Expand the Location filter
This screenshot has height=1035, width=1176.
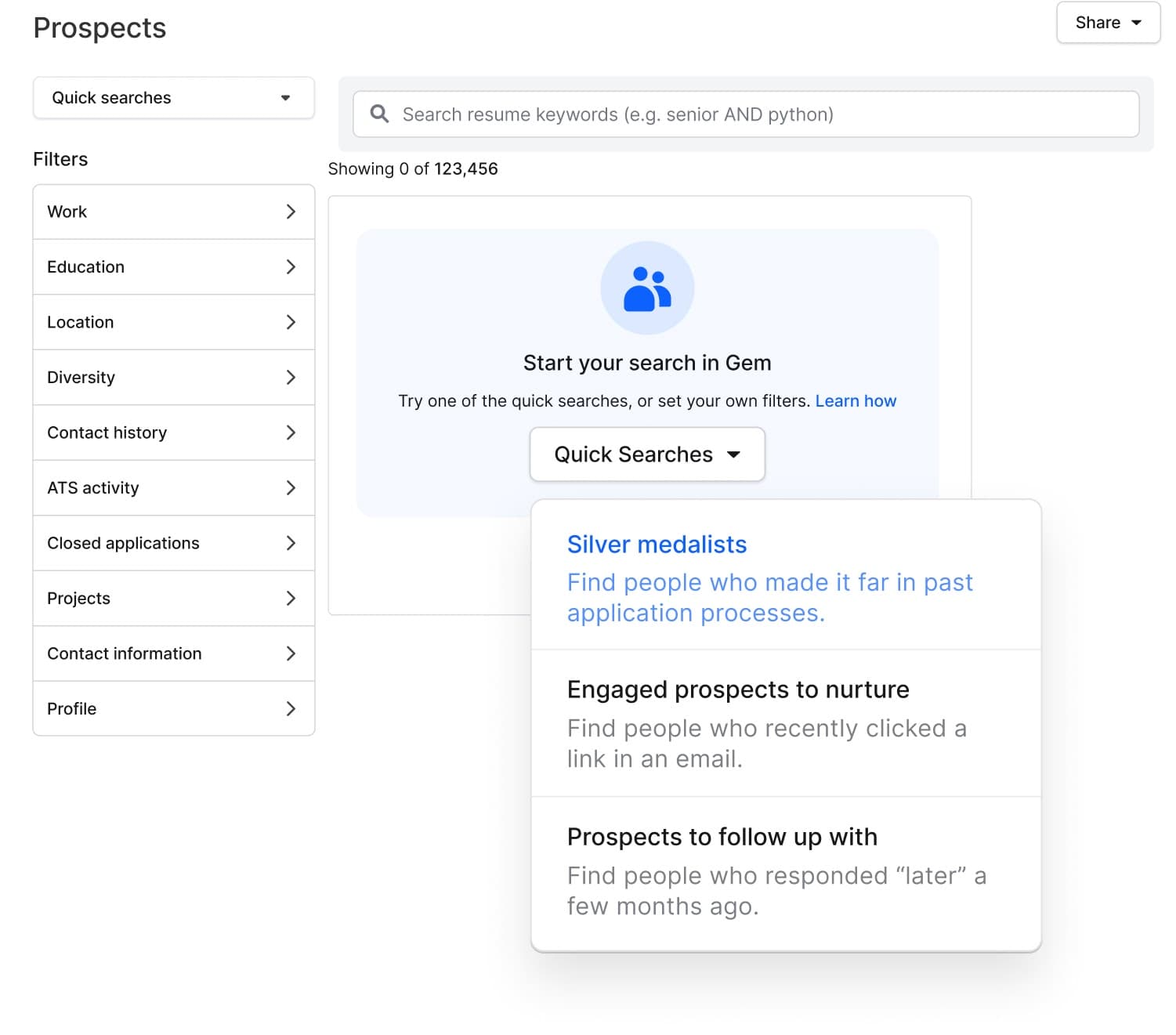pos(173,322)
